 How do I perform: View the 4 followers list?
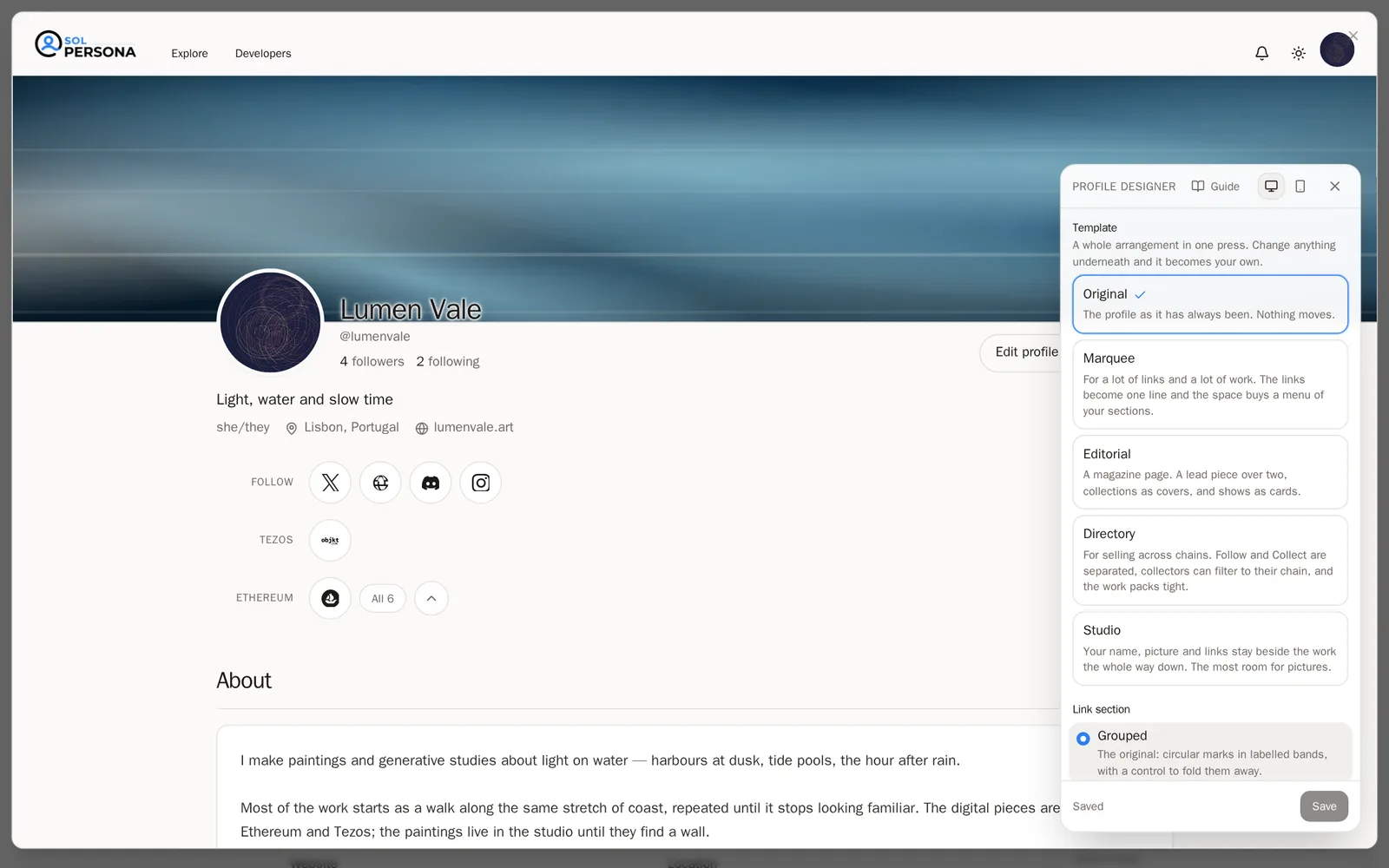pyautogui.click(x=372, y=361)
